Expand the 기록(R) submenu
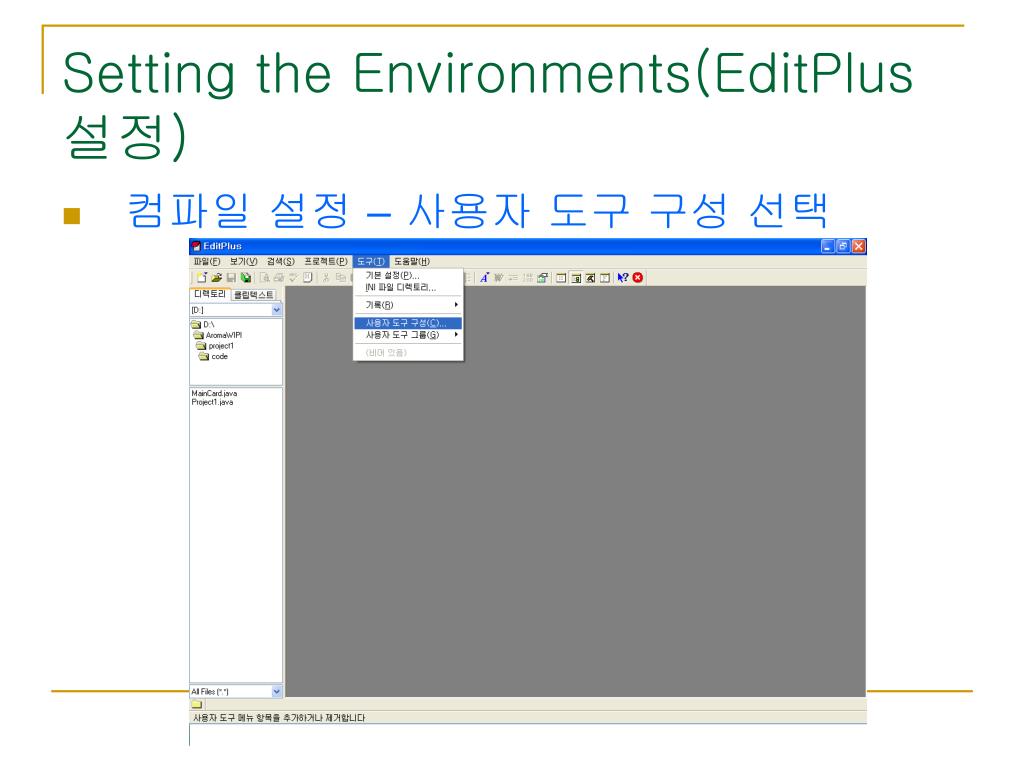Image resolution: width=1024 pixels, height=768 pixels. [x=408, y=305]
